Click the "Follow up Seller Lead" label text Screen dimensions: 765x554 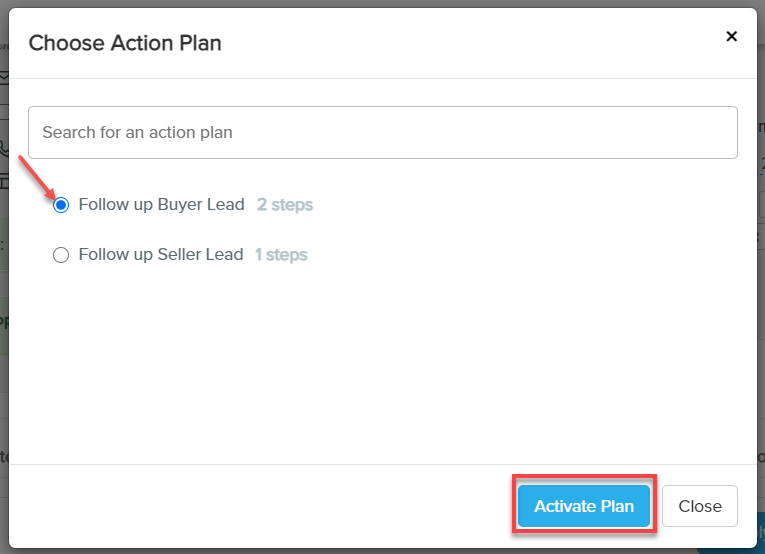pyautogui.click(x=161, y=255)
